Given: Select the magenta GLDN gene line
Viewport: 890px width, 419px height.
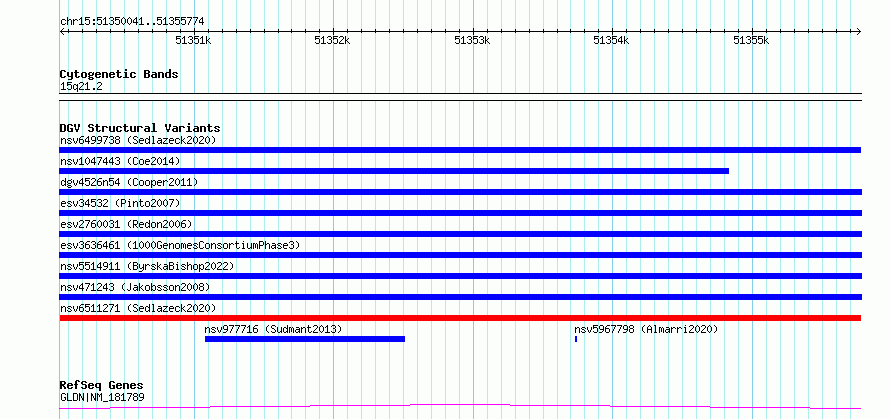Looking at the screenshot, I should click(x=460, y=407).
